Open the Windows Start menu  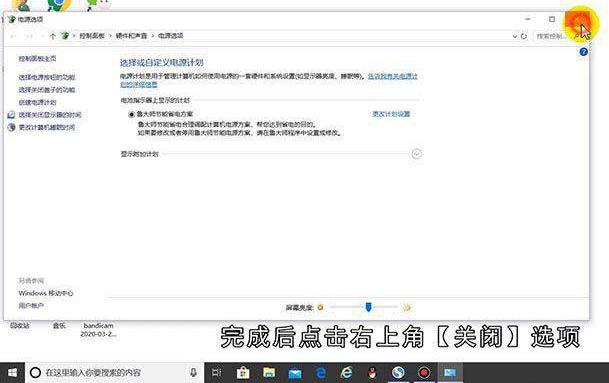[12, 373]
